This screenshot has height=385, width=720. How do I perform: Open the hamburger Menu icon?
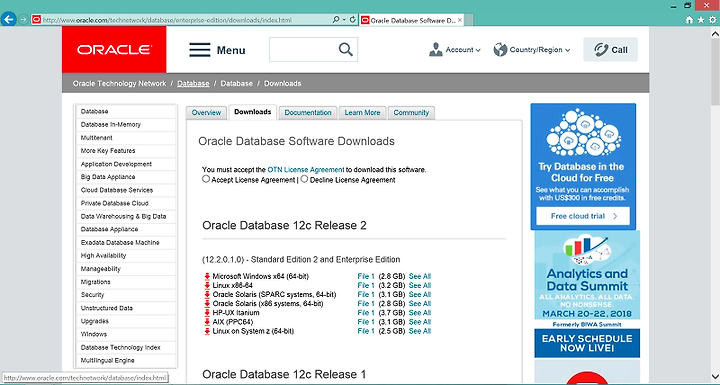point(200,50)
